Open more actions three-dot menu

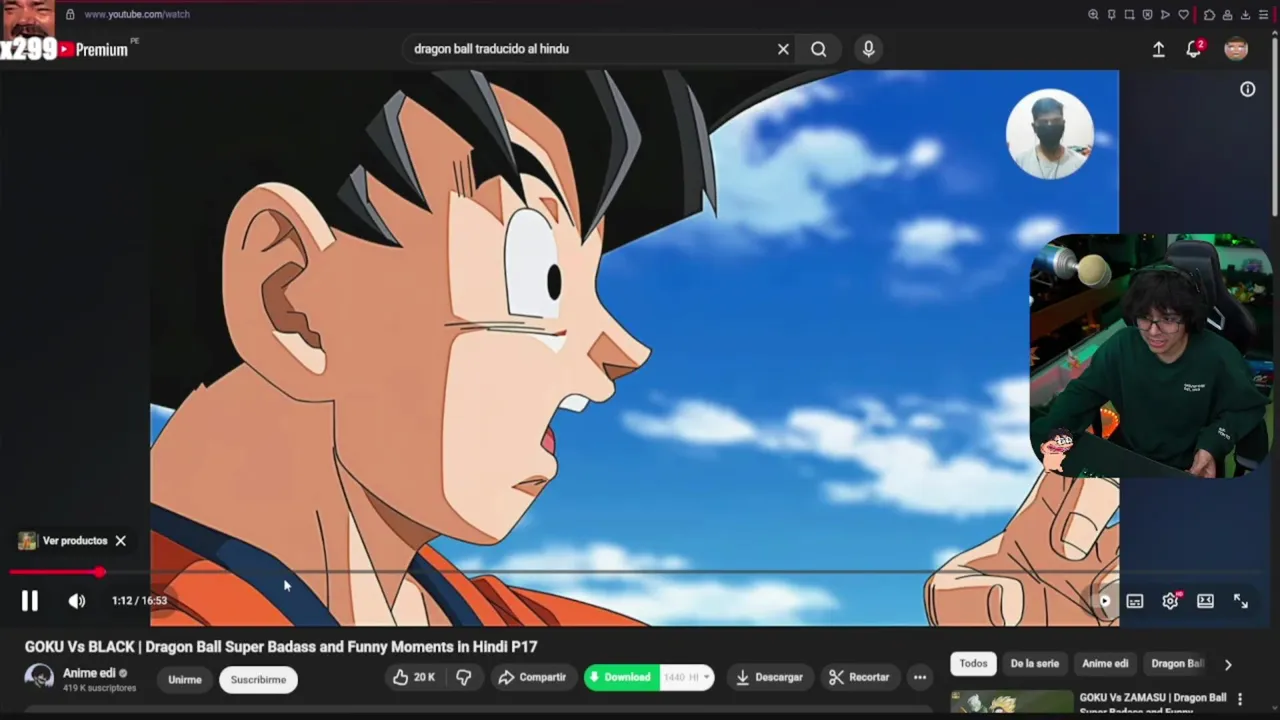pos(919,678)
